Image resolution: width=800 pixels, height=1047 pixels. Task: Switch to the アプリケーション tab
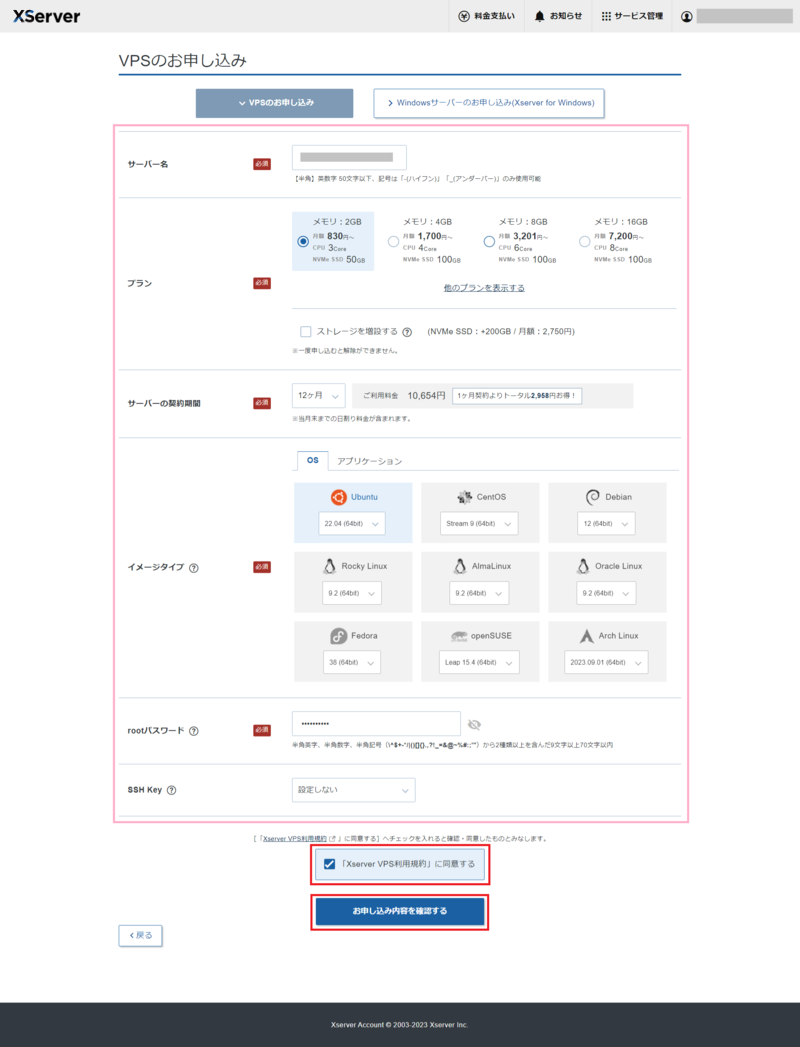[x=369, y=461]
